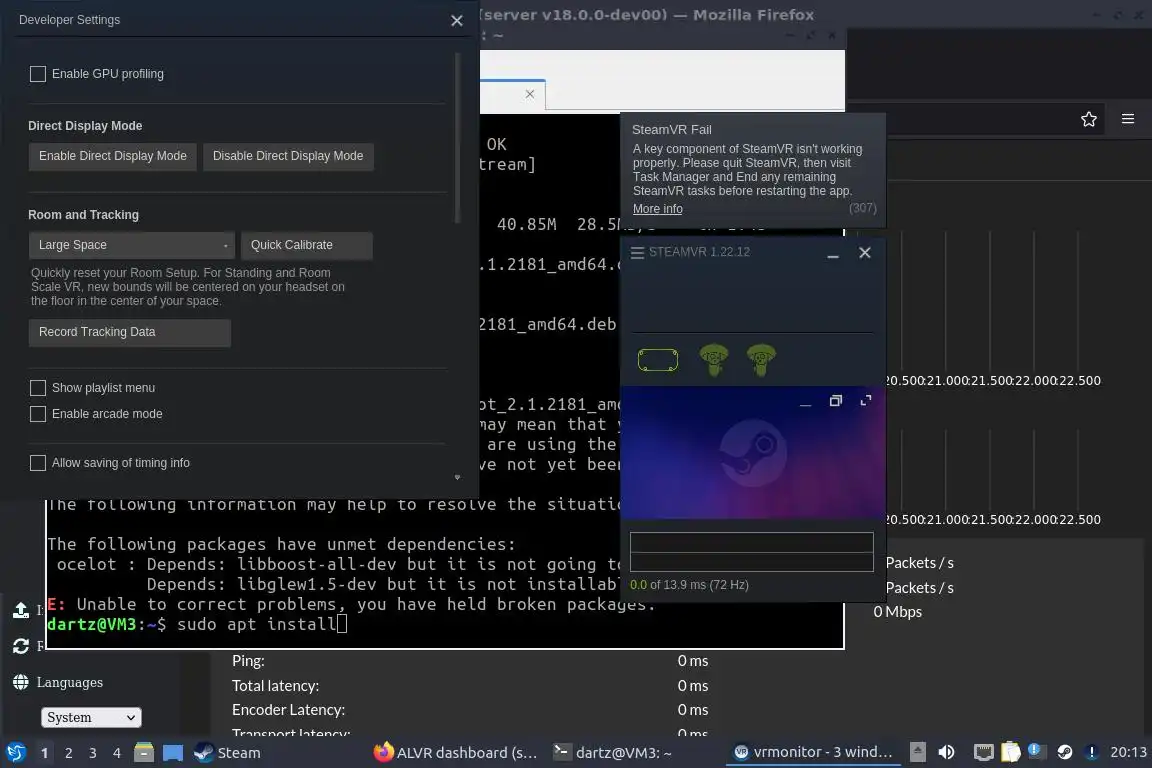1152x768 pixels.
Task: Click the Steam icon in the system tray
Action: tap(1065, 752)
